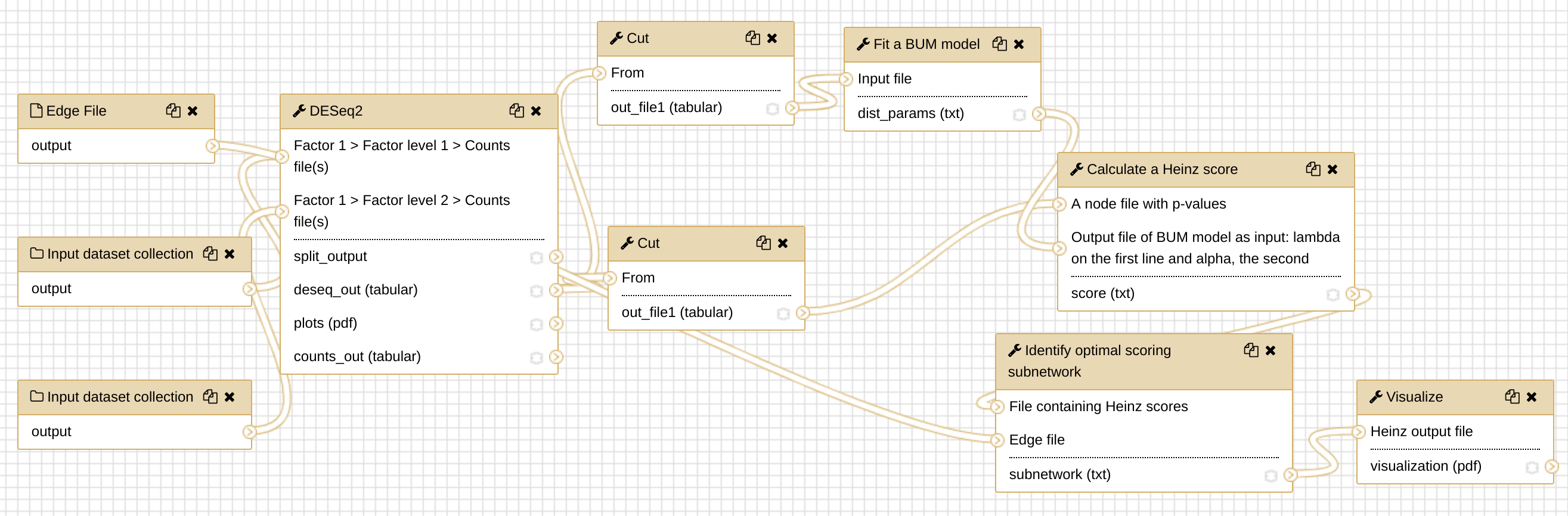Click Factor level 2 Counts input connector
The height and width of the screenshot is (516, 1568).
pyautogui.click(x=281, y=211)
